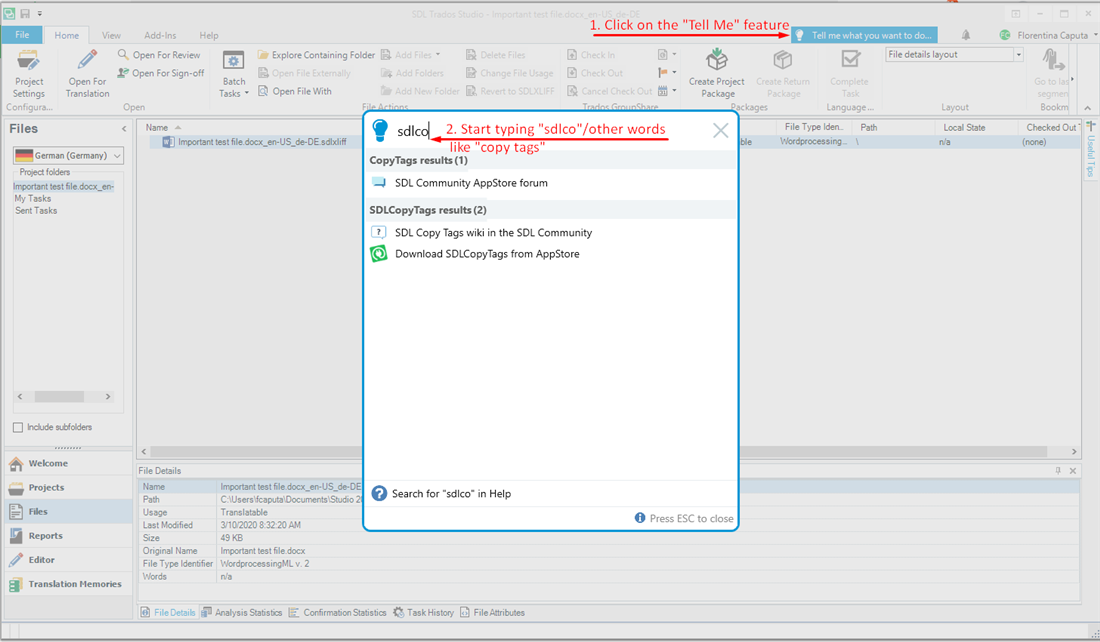Open SDL Copy Tags wiki result

point(493,233)
